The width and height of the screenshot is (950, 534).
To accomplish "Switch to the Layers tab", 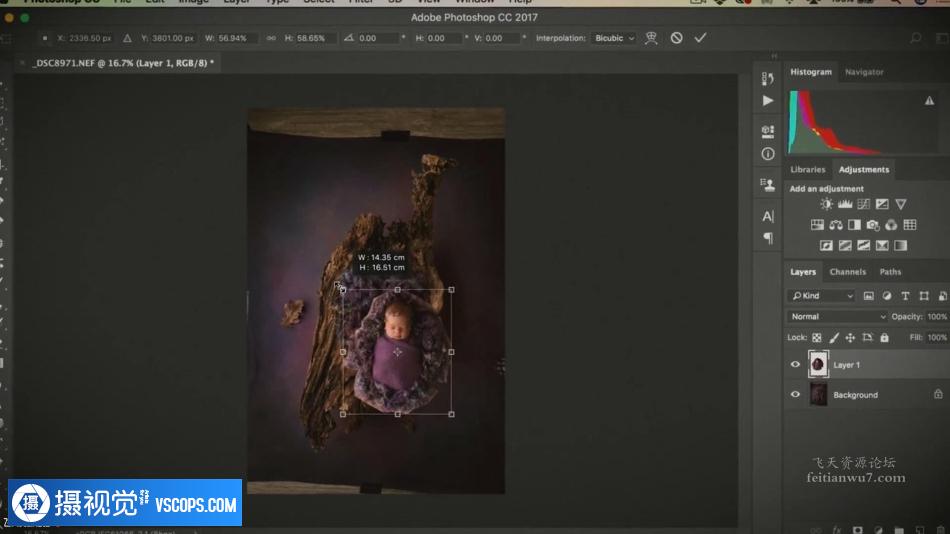I will (803, 272).
